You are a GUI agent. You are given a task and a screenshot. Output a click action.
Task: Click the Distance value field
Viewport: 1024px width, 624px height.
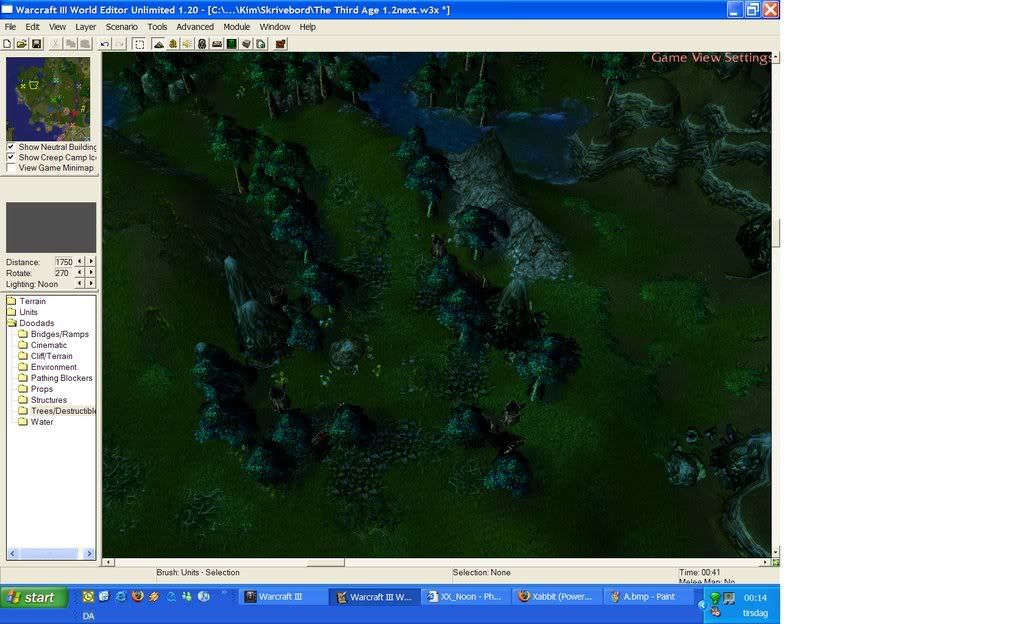[64, 262]
